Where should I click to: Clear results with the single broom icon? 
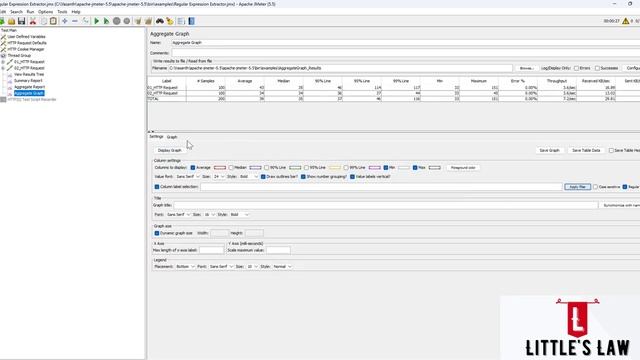tap(138, 21)
